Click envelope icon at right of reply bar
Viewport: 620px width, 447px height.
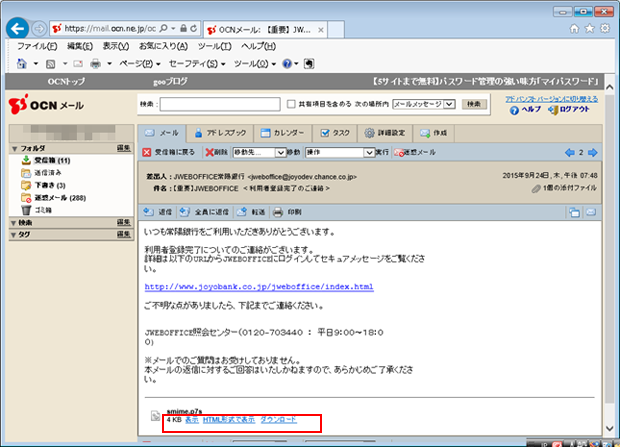coord(591,212)
